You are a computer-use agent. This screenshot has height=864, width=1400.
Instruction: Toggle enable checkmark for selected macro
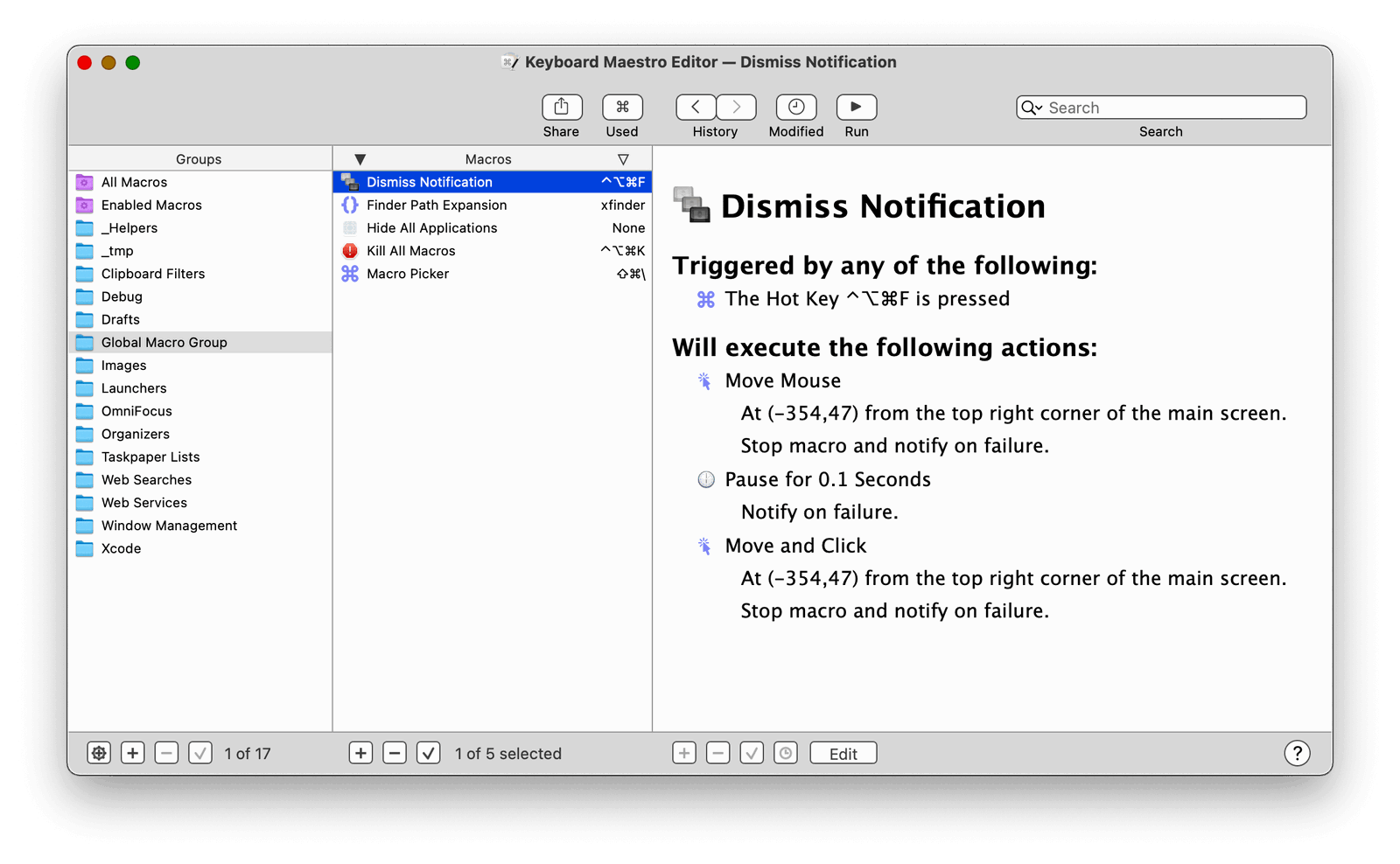428,753
